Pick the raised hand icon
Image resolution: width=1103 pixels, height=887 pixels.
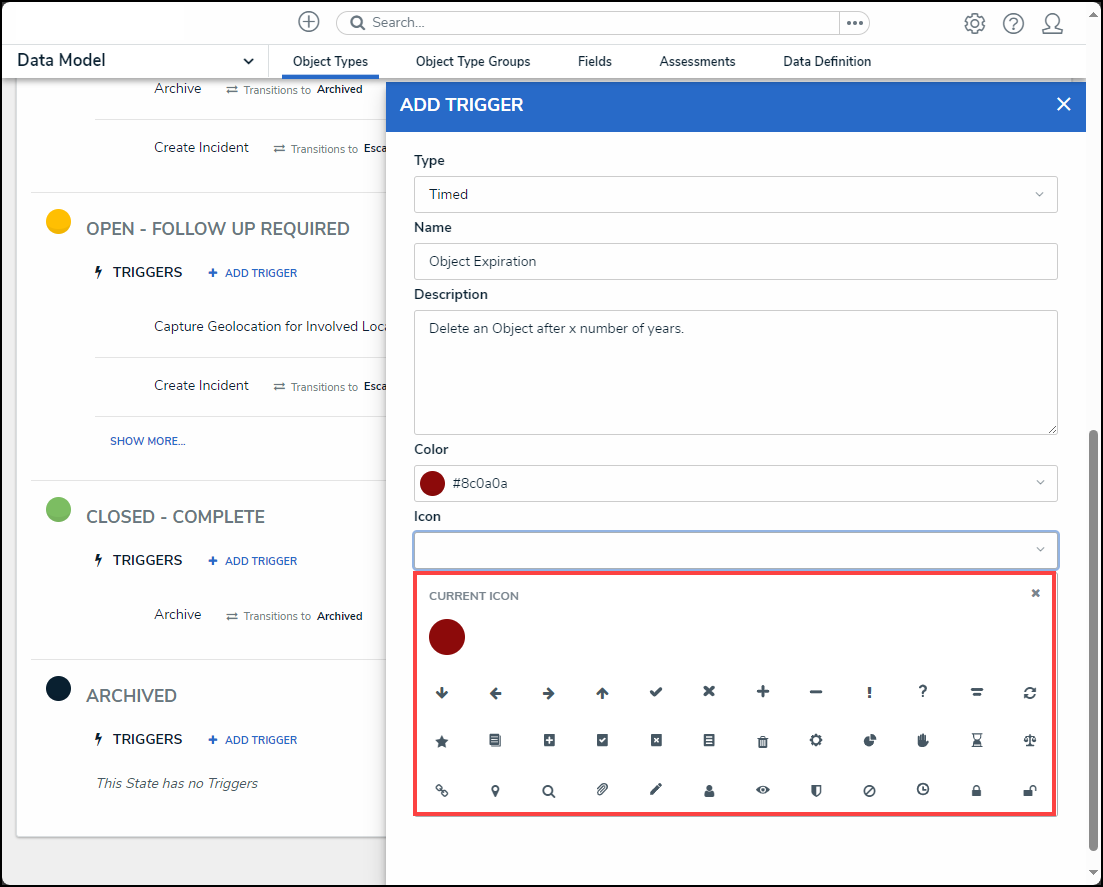(x=922, y=741)
